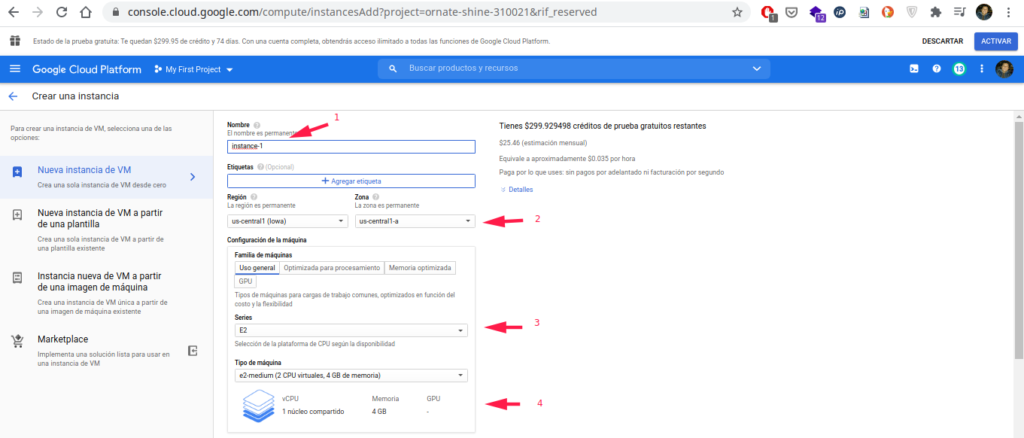Screen dimensions: 1024x438
Task: Click the Nombre input field
Action: [350, 146]
